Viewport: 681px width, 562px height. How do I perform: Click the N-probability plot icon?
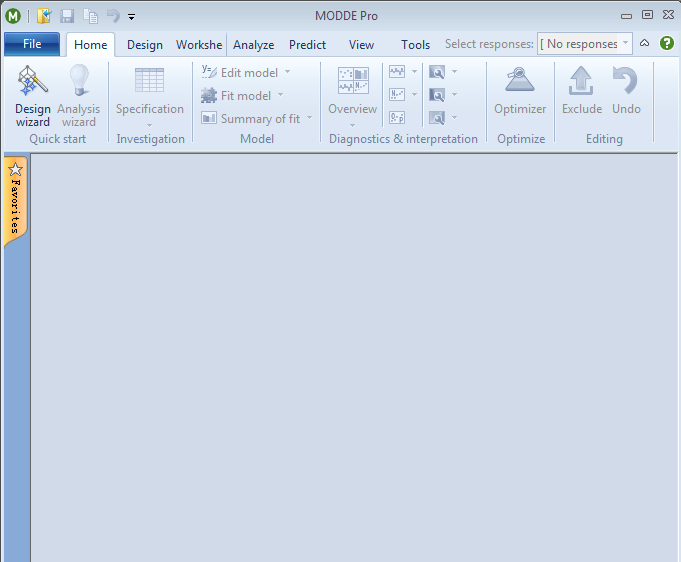pos(397,94)
